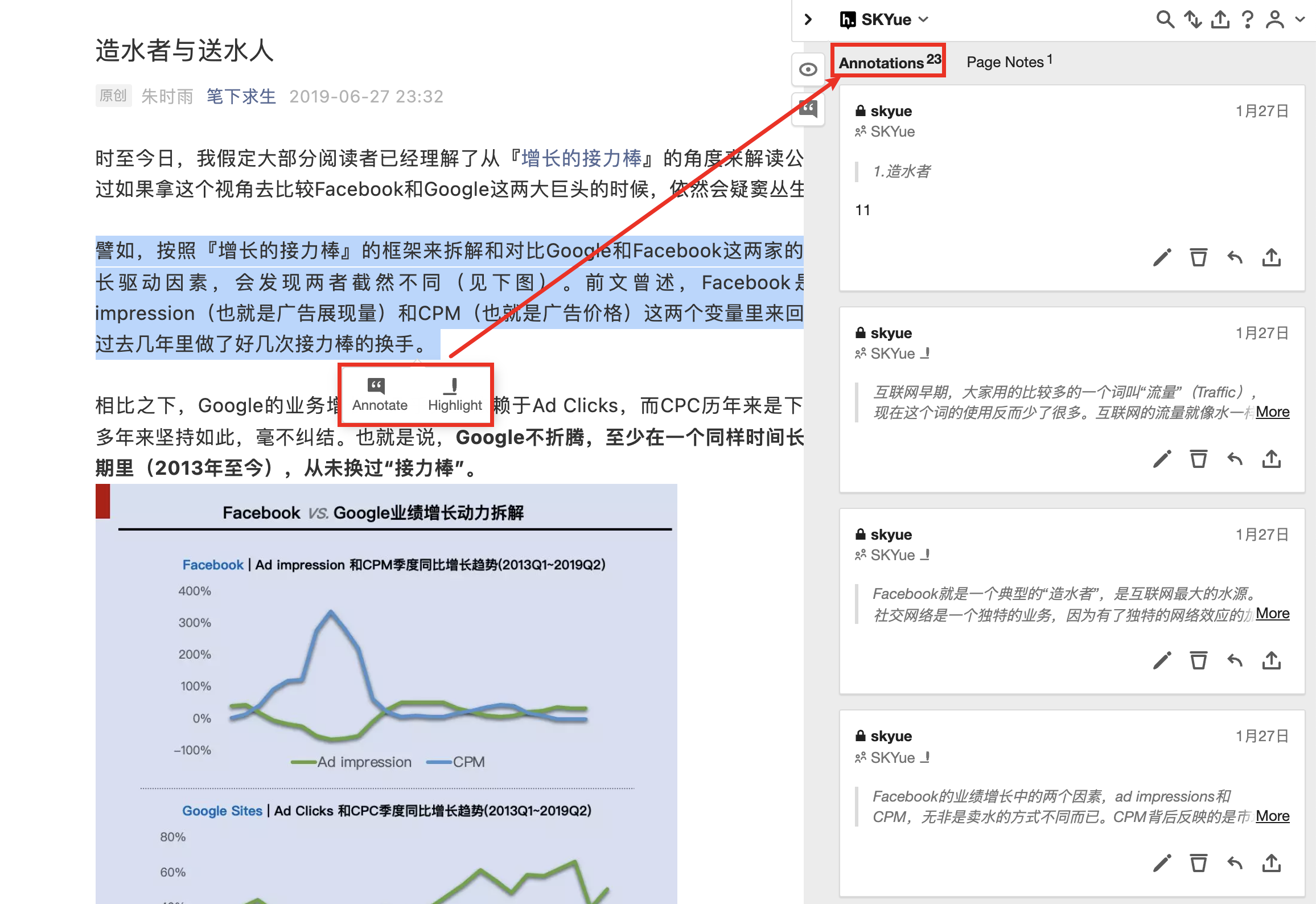Open the 笔下求生 account link
This screenshot has height=904, width=1316.
(x=241, y=96)
